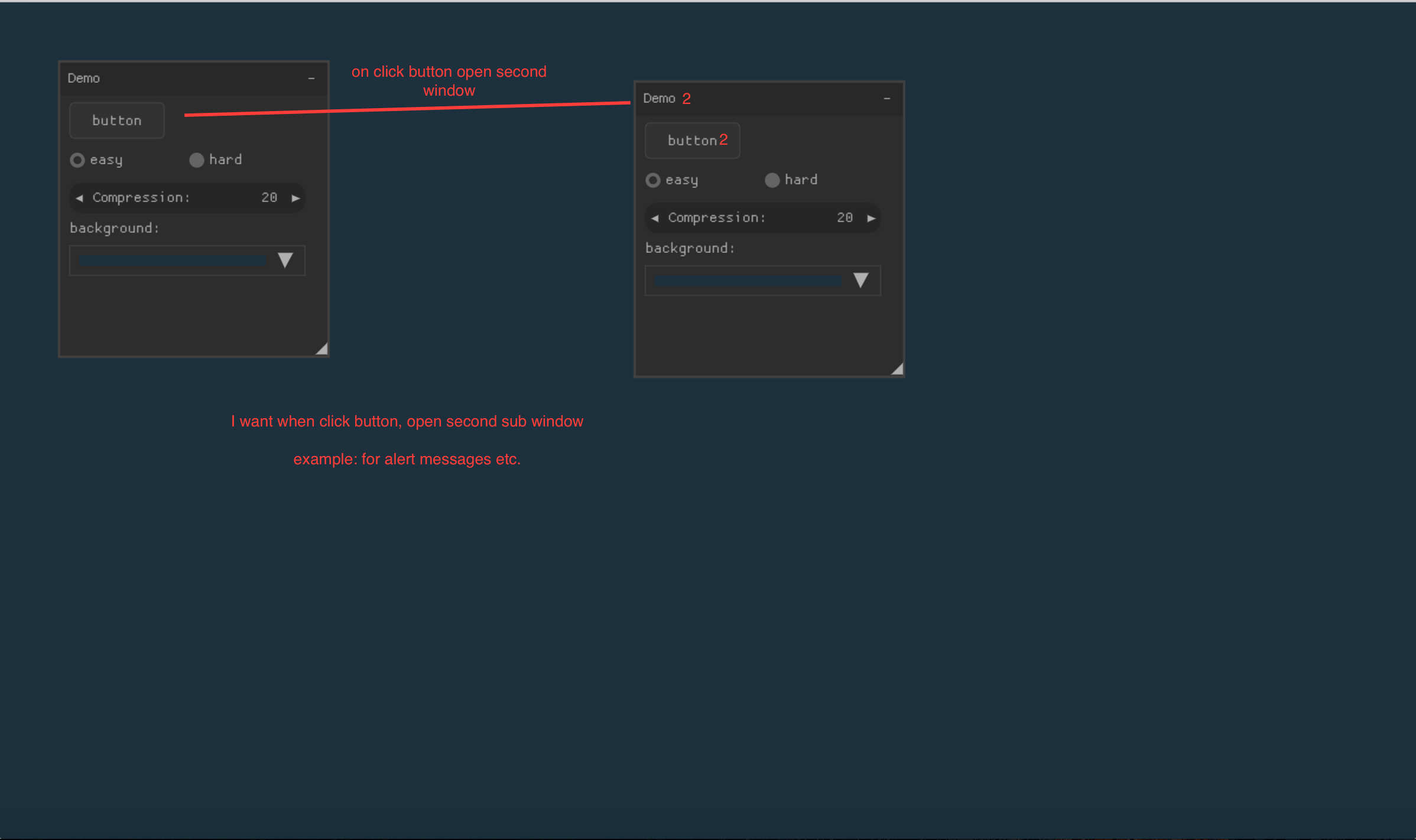
Task: Select the hard radio button in Demo 2
Action: 772,180
